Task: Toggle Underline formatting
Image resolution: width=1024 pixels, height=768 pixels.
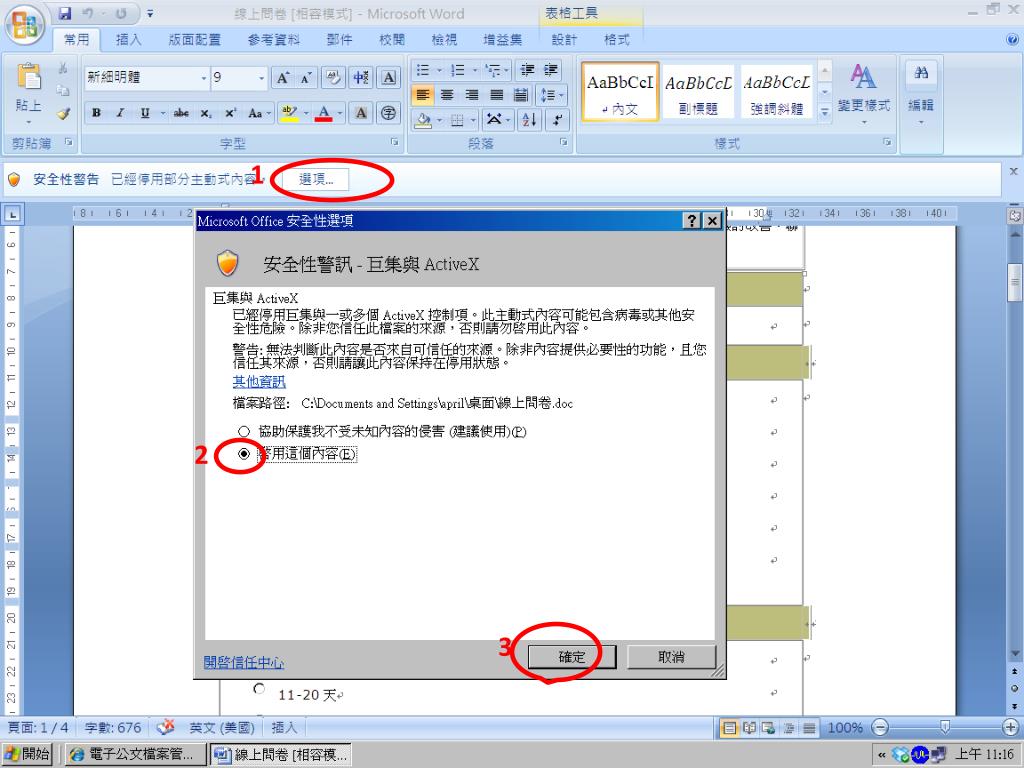Action: [144, 113]
